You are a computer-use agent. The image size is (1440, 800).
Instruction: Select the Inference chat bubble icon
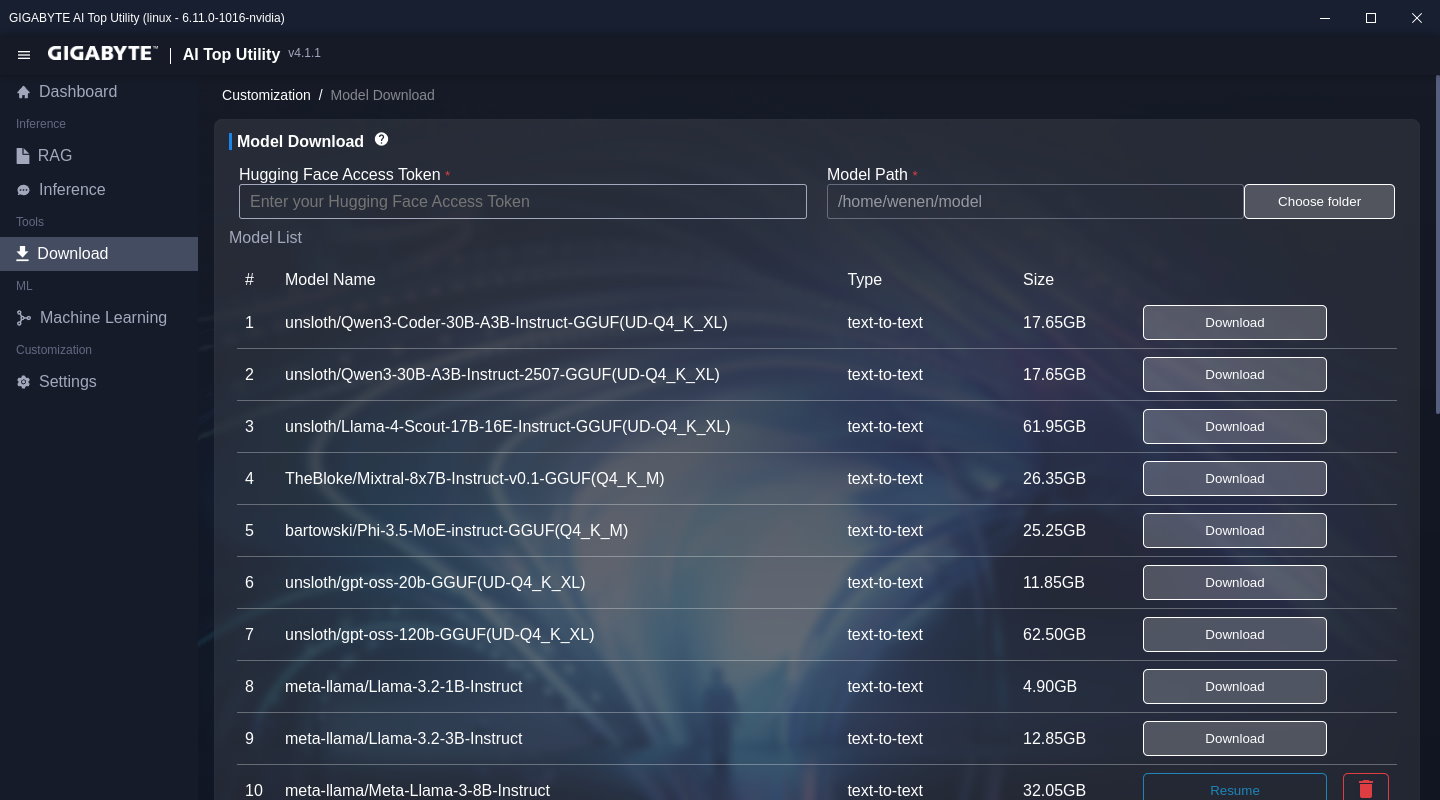point(23,190)
